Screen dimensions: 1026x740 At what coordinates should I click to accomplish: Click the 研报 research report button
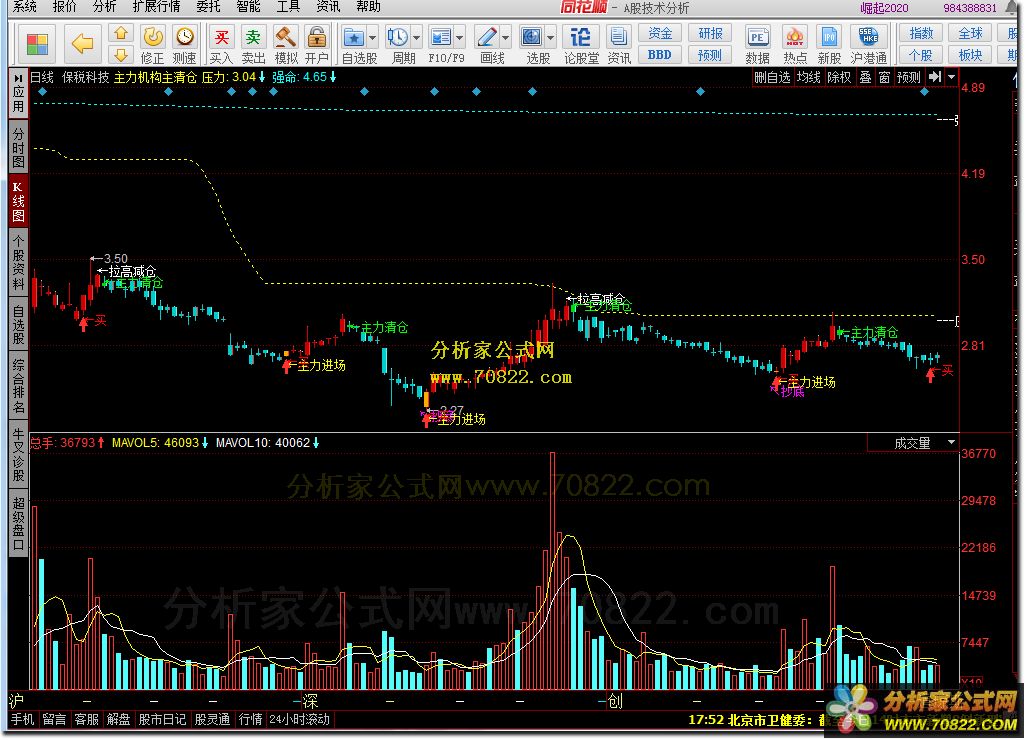(710, 33)
